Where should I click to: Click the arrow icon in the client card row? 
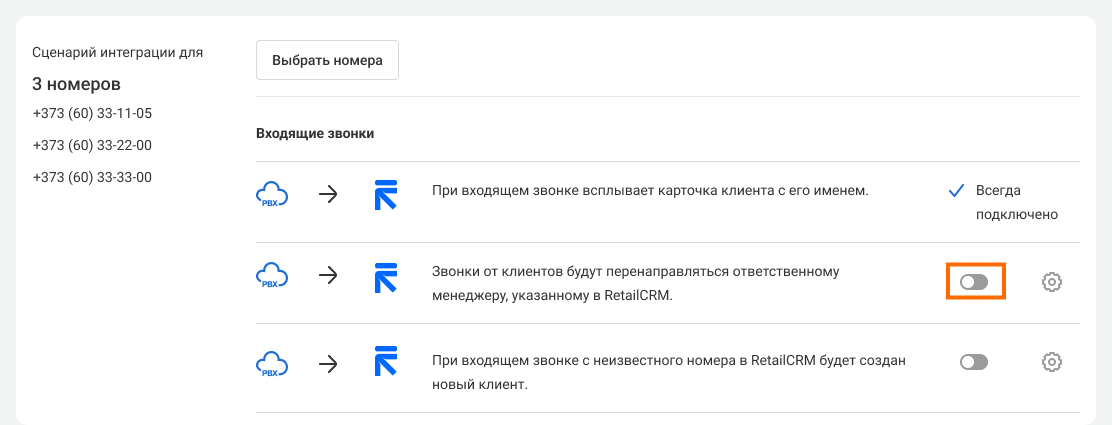tap(328, 194)
